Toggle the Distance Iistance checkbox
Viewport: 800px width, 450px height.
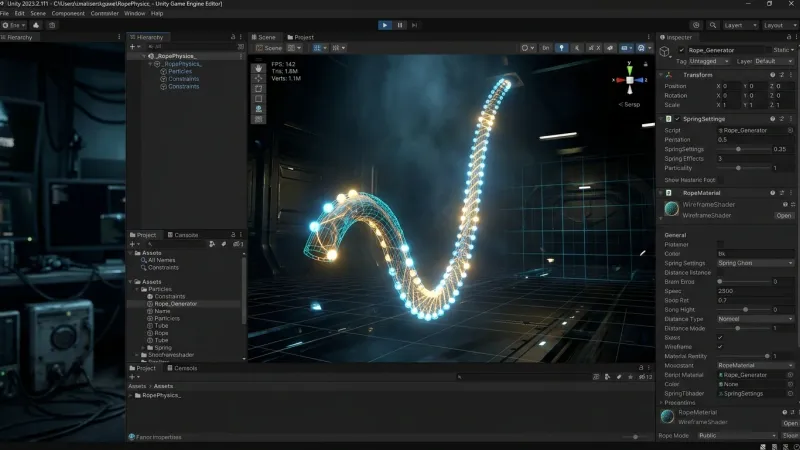coord(720,272)
